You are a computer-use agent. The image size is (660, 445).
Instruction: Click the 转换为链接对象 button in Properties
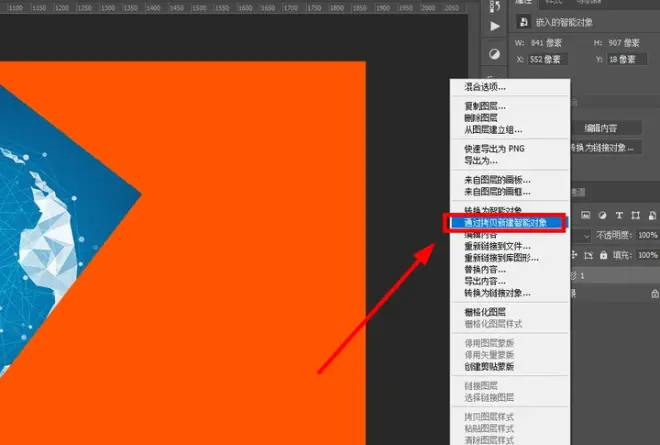604,147
